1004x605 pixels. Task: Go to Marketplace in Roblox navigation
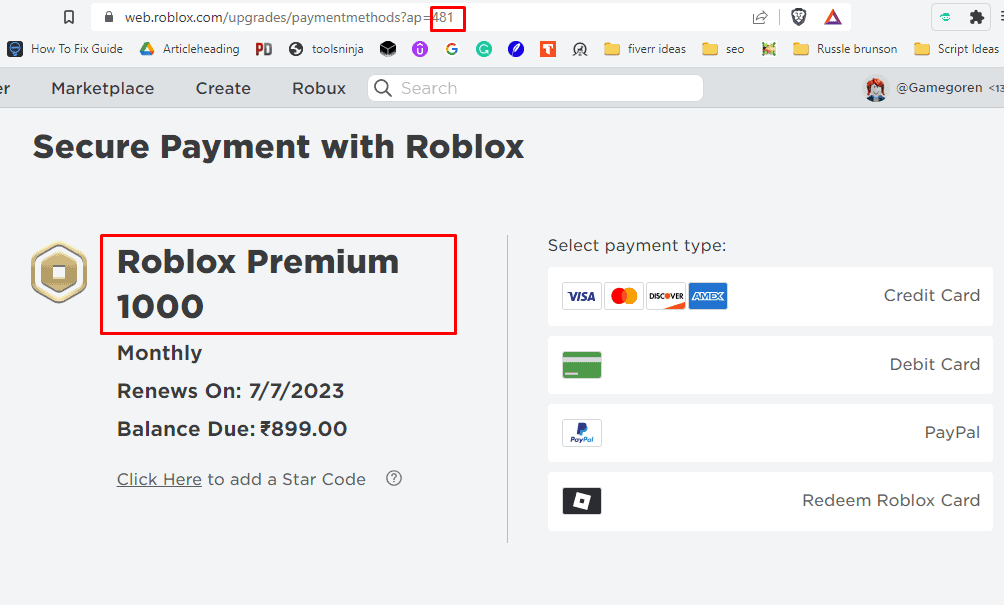pos(102,88)
